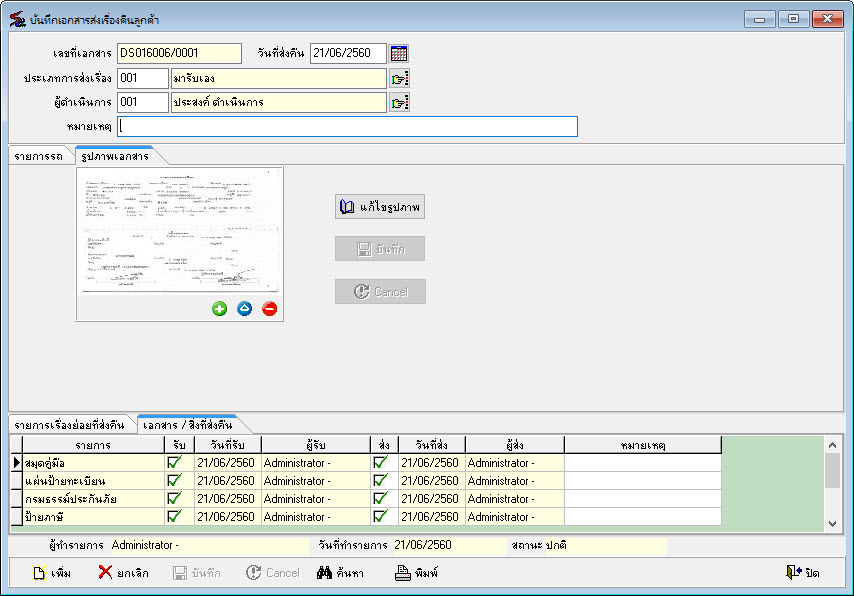Click the ยกเลิก red X button
Image resolution: width=854 pixels, height=596 pixels.
pos(124,573)
